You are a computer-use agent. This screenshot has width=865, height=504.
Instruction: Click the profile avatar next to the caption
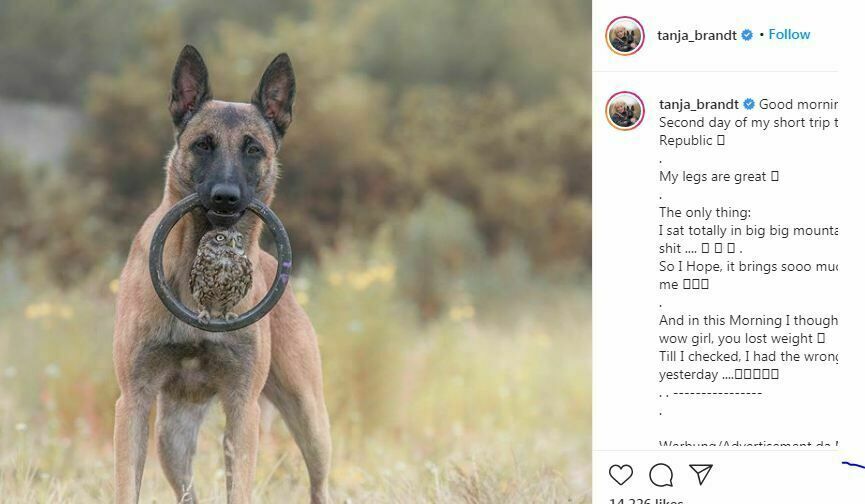[625, 111]
